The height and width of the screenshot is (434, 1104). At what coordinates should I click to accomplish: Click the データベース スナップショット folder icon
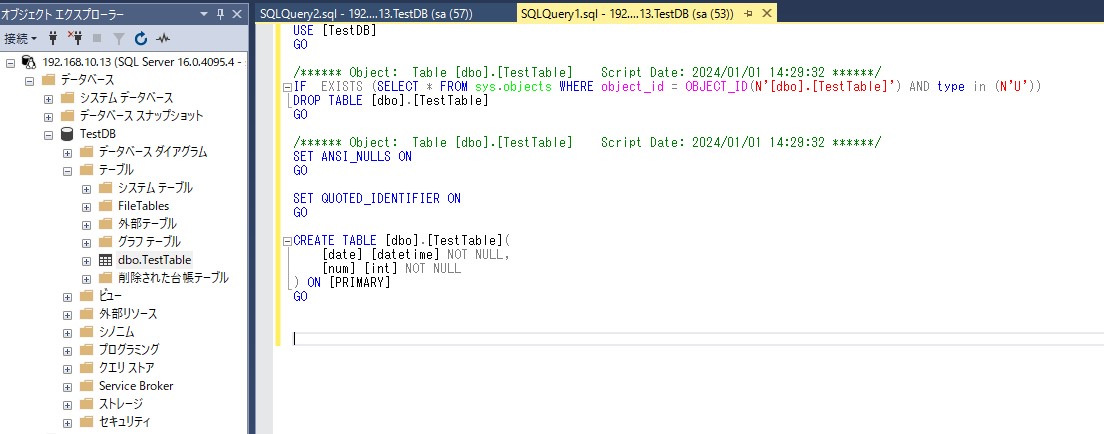(68, 116)
